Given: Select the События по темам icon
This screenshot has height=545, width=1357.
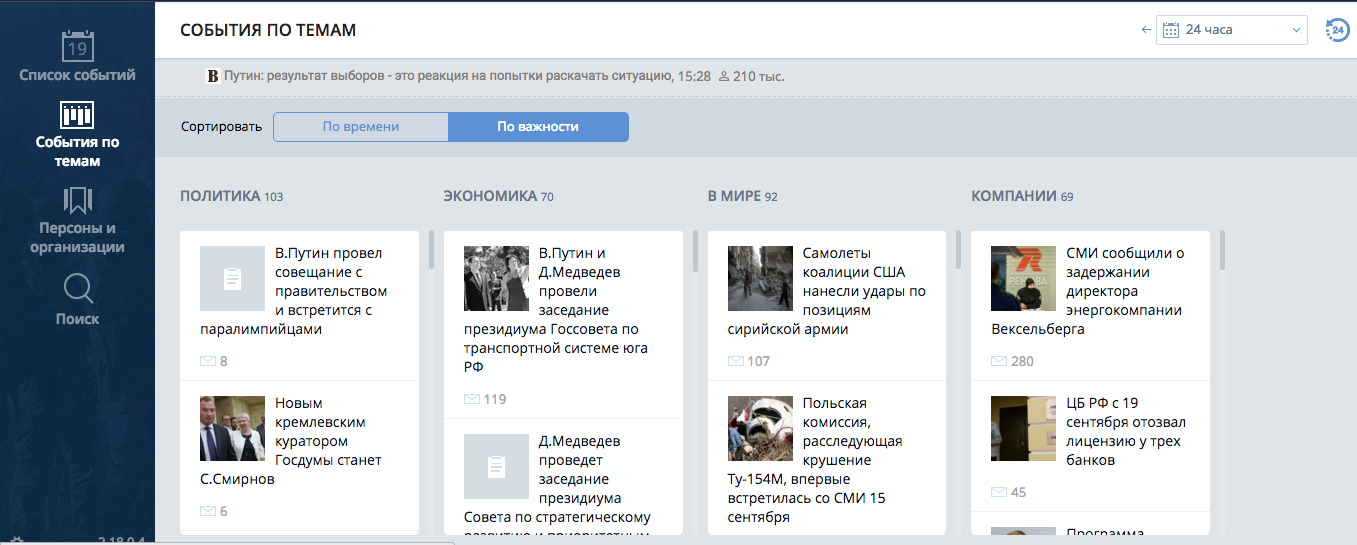Looking at the screenshot, I should point(77,115).
